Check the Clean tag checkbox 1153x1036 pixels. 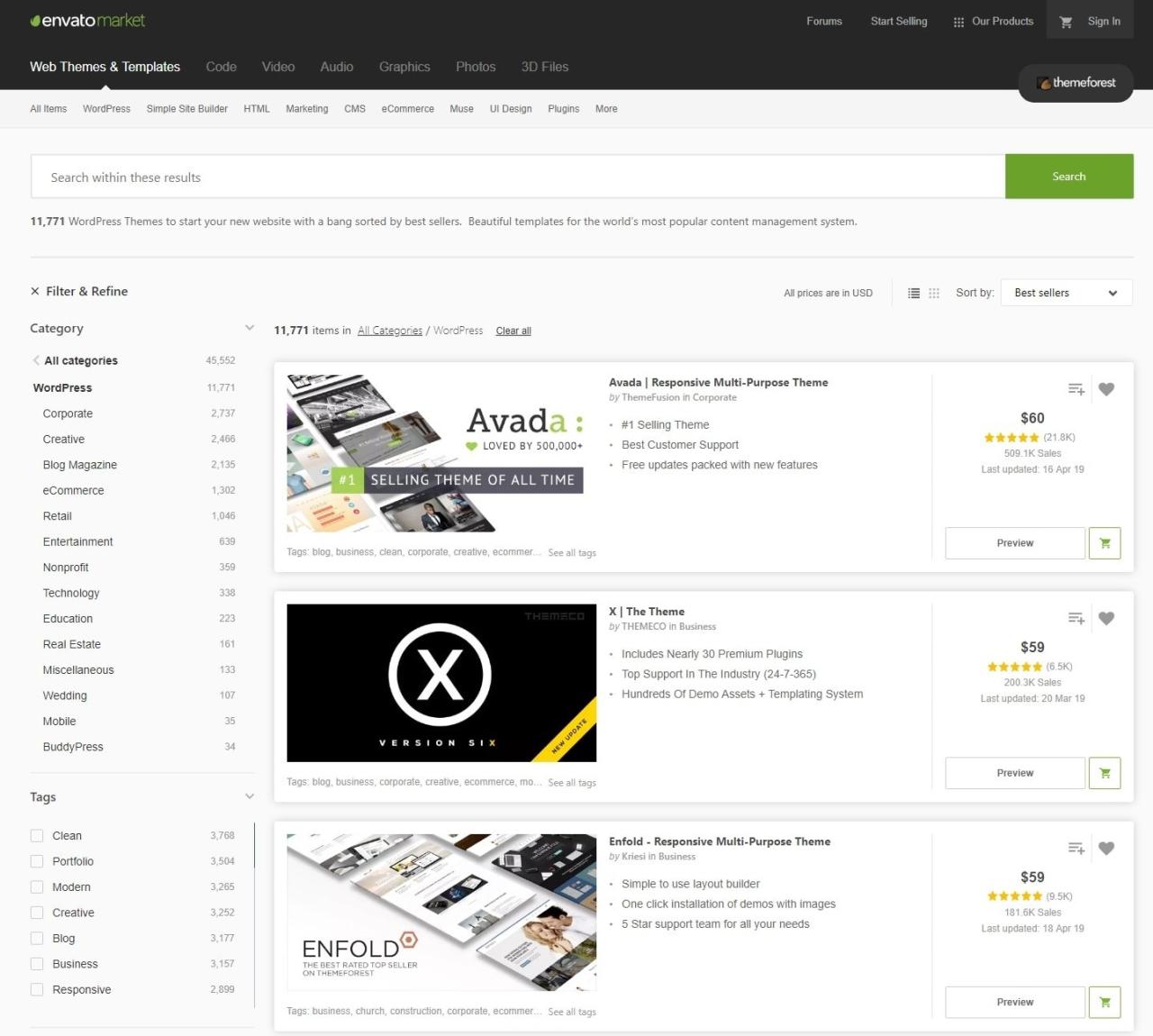coord(37,835)
